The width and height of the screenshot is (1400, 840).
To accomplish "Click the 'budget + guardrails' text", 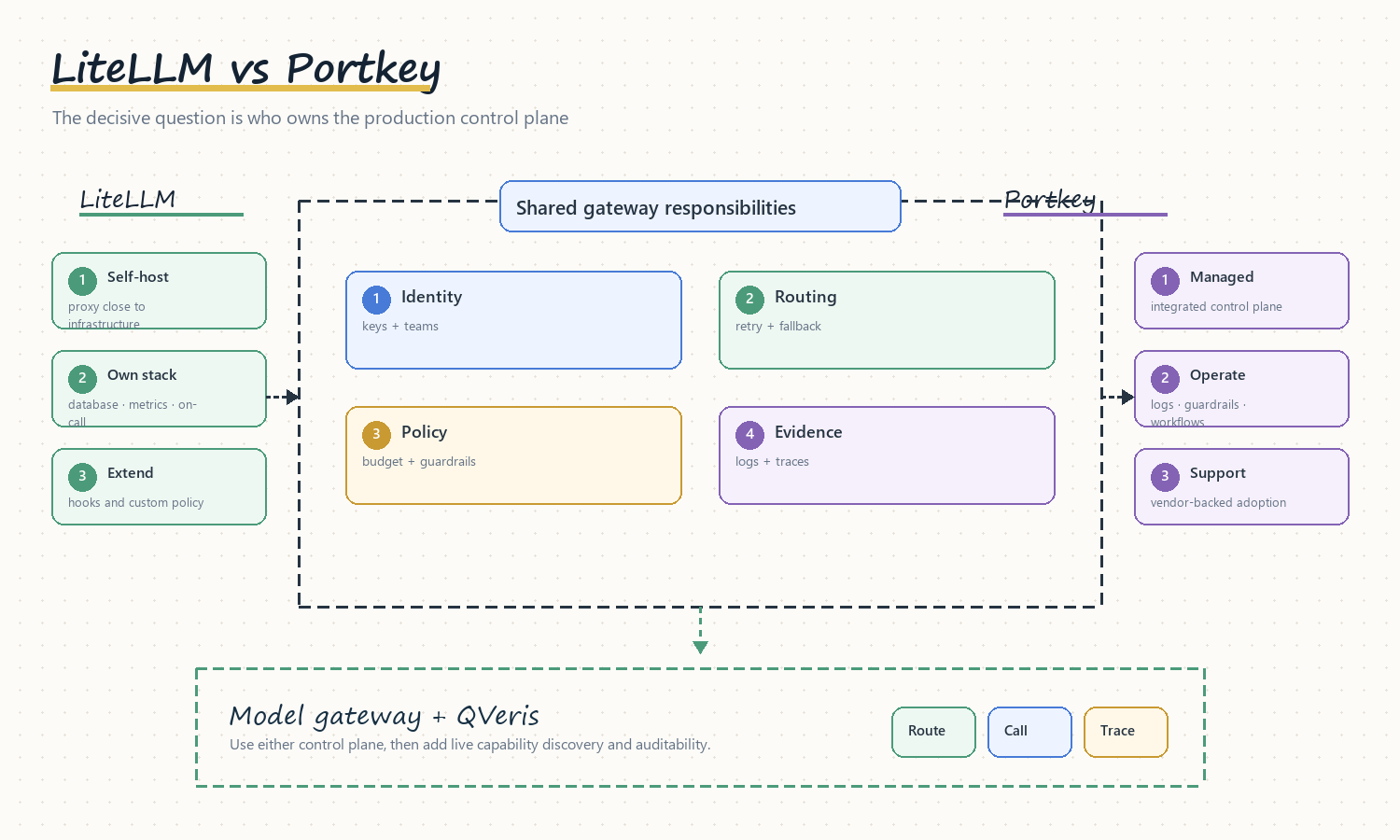I will (419, 462).
